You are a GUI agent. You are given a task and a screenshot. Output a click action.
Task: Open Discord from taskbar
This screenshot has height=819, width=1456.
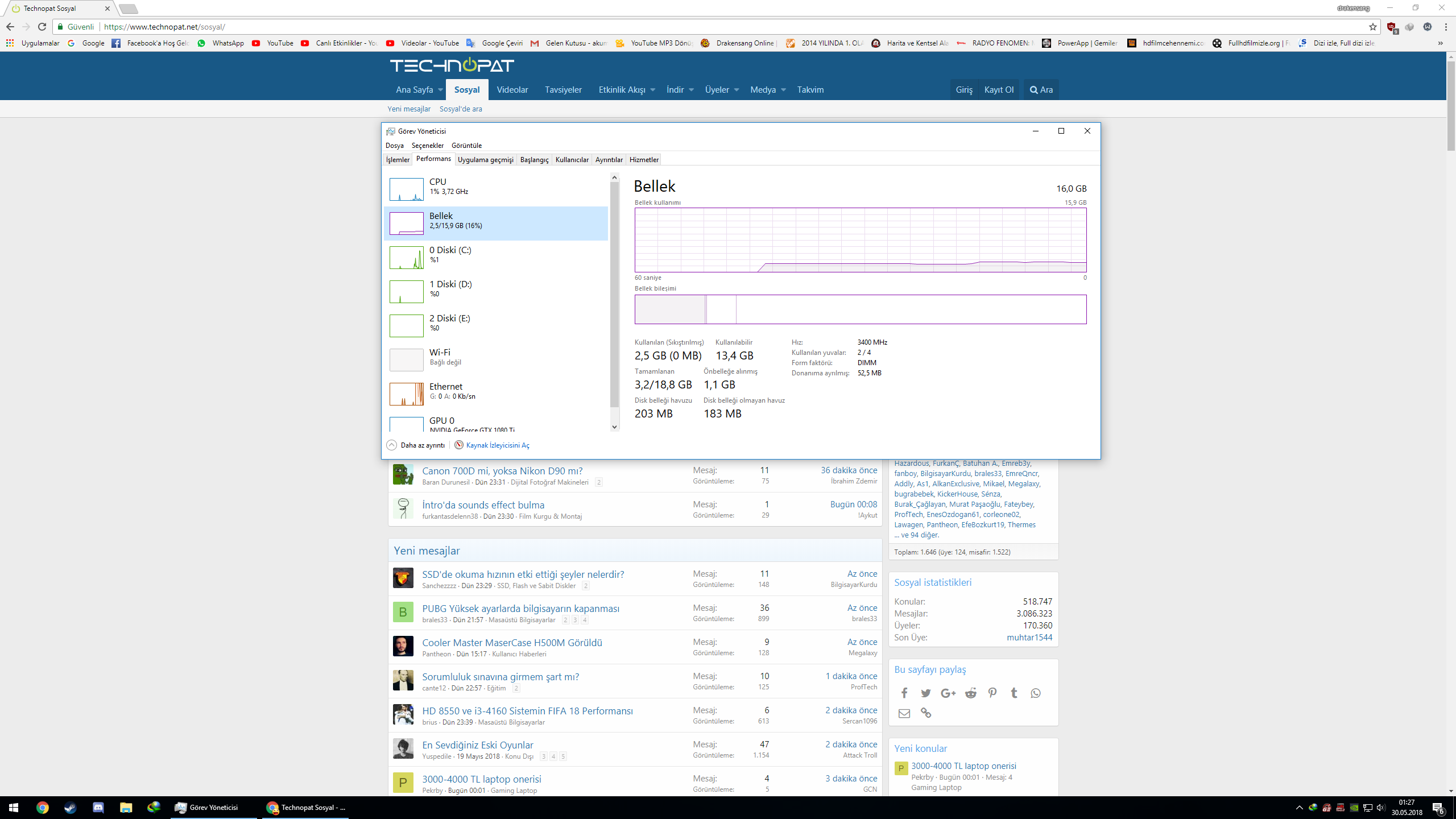(x=98, y=808)
